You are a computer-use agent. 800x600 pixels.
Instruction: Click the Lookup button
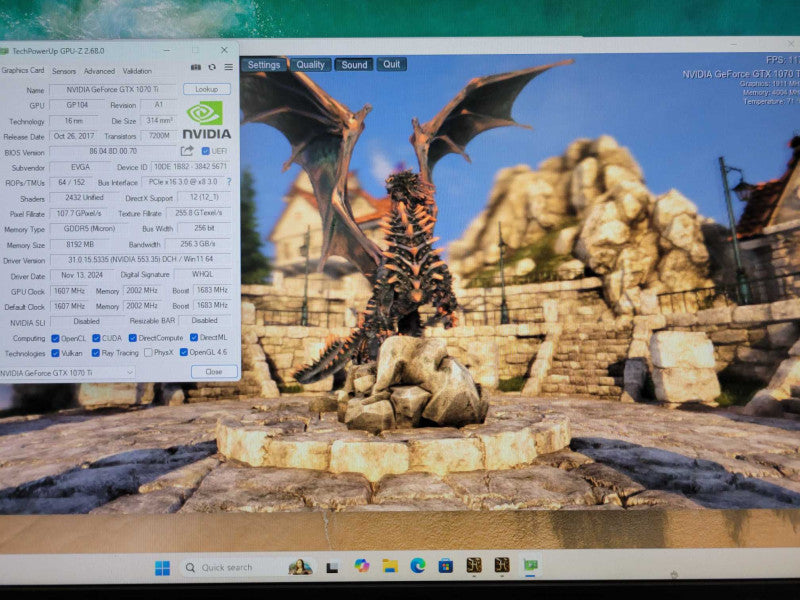pos(207,89)
